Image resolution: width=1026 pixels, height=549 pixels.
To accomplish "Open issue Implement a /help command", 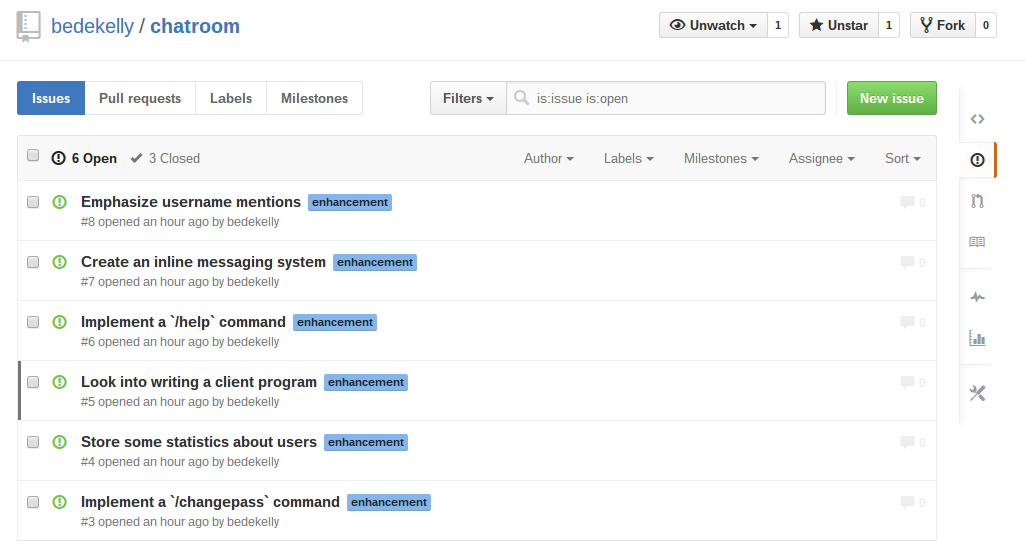I will coord(183,322).
